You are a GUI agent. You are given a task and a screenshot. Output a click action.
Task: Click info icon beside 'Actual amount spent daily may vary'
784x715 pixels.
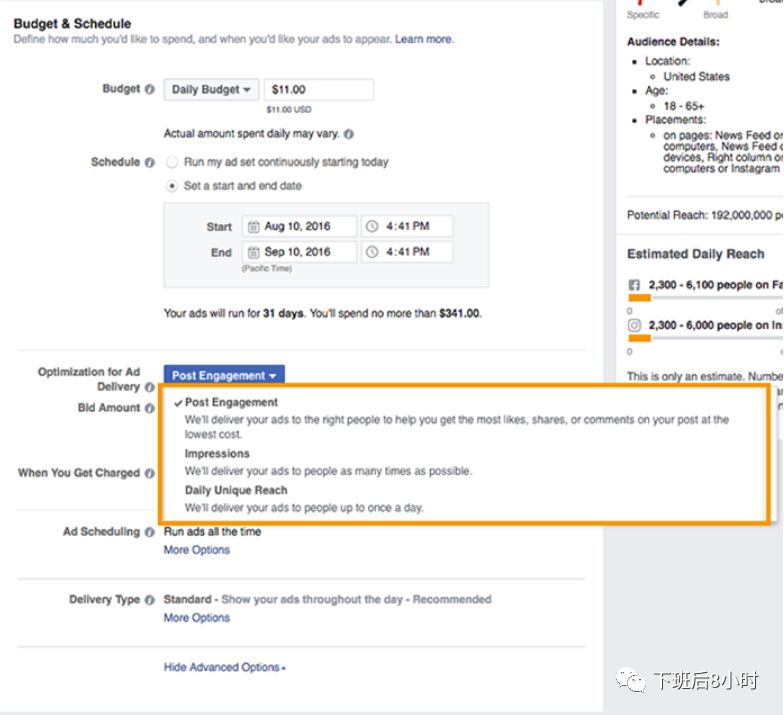pos(349,134)
